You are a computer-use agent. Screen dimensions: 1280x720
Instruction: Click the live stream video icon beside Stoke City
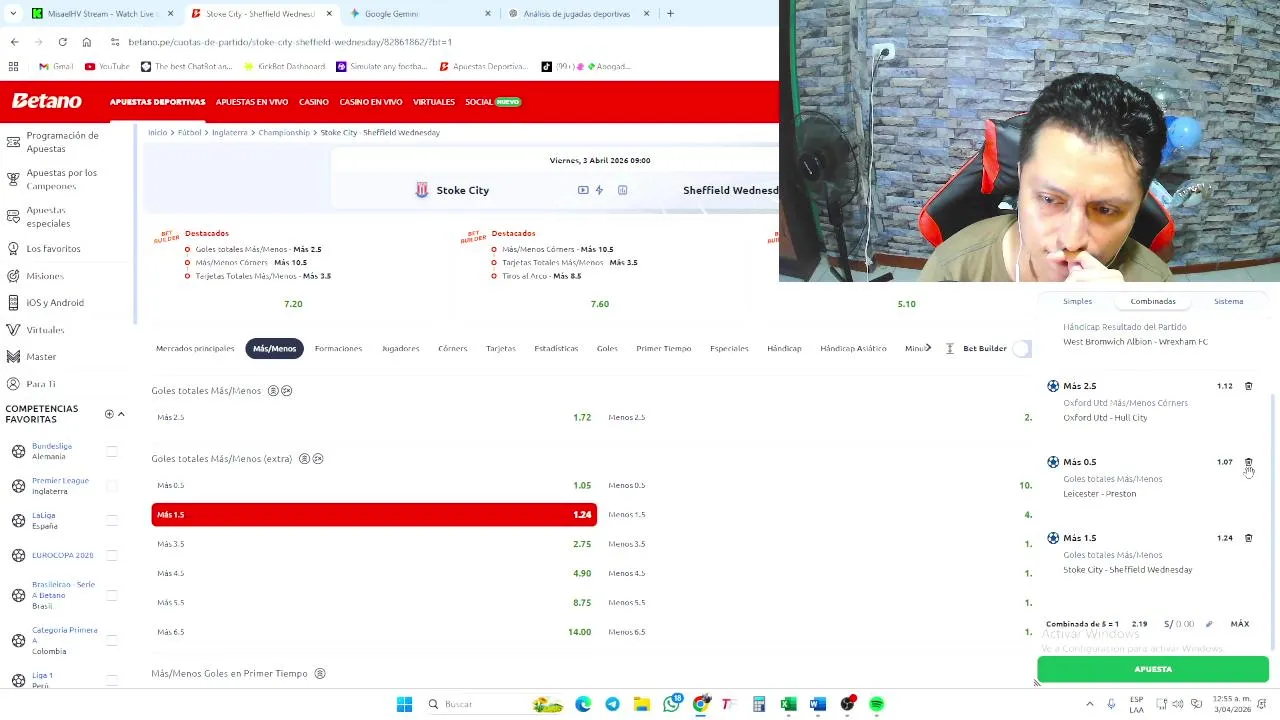[583, 190]
